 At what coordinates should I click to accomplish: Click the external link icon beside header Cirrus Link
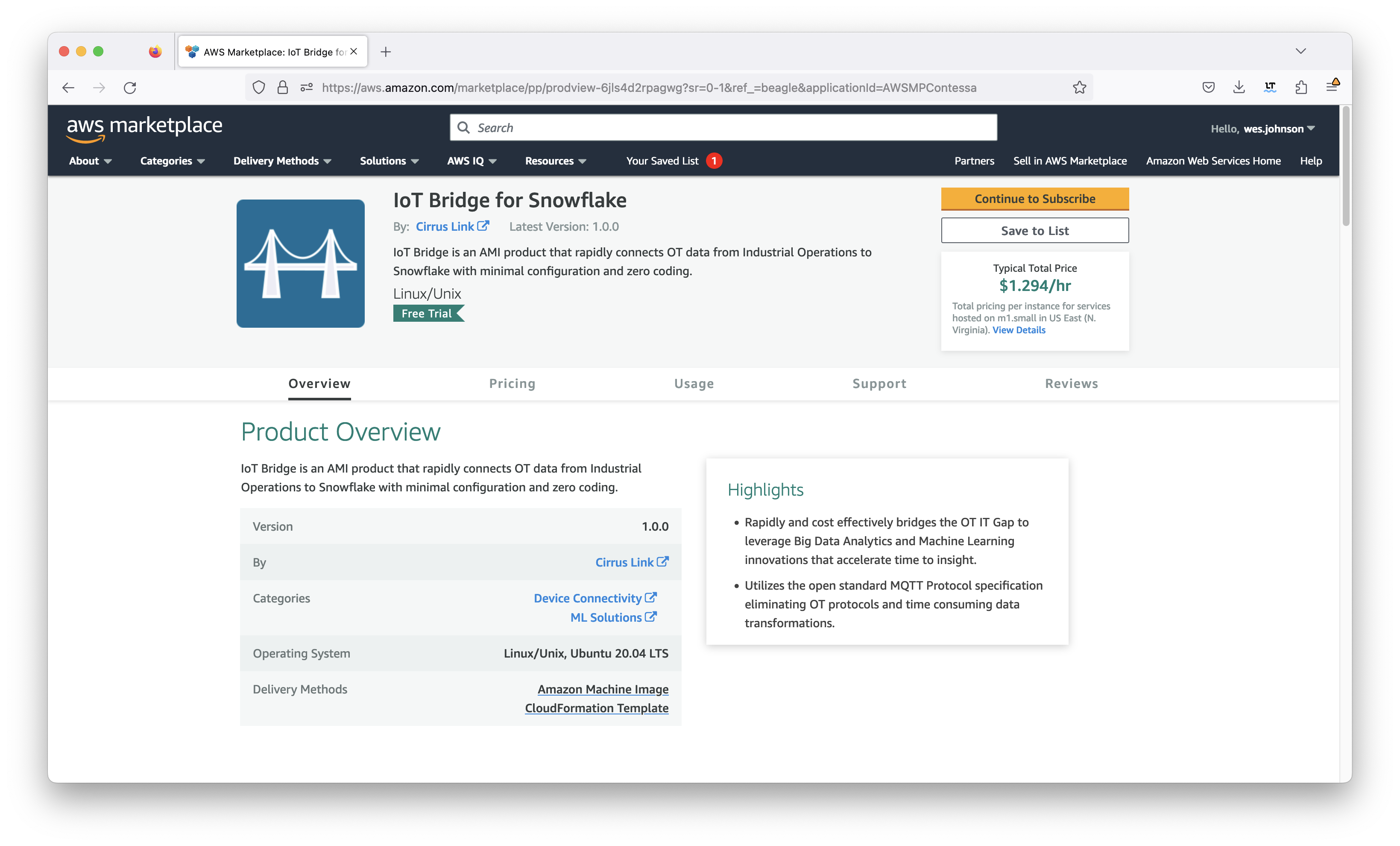click(483, 226)
